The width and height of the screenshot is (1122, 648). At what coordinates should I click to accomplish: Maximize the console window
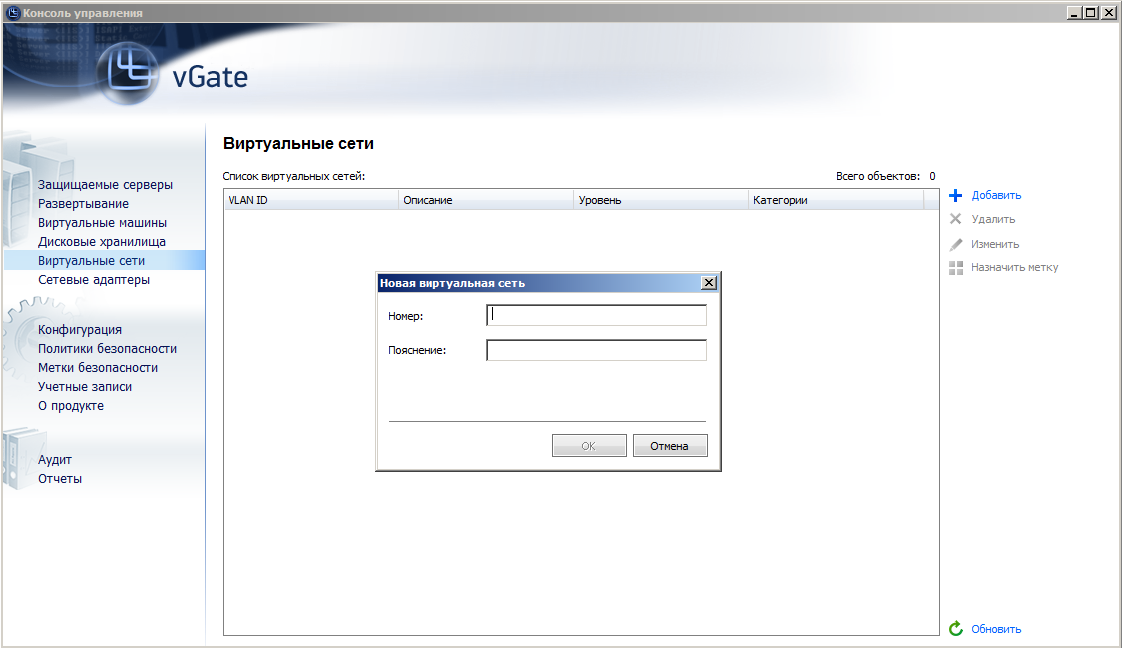[1090, 13]
